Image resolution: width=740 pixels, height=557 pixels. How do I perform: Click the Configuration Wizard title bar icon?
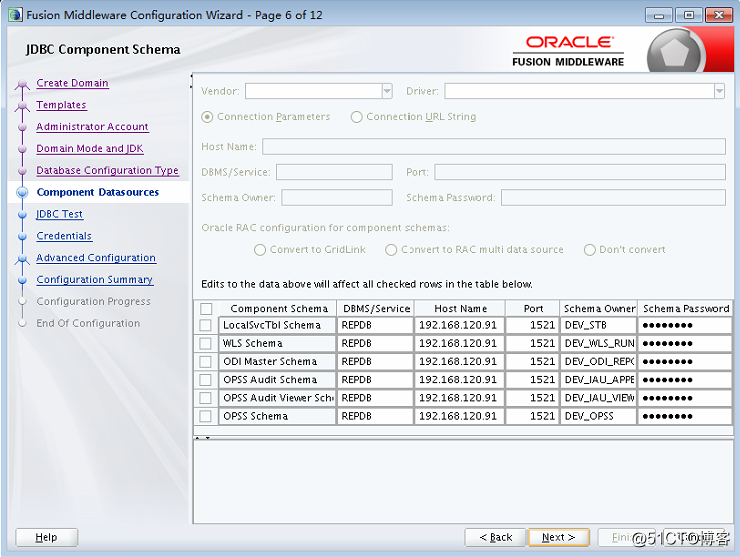pyautogui.click(x=15, y=15)
